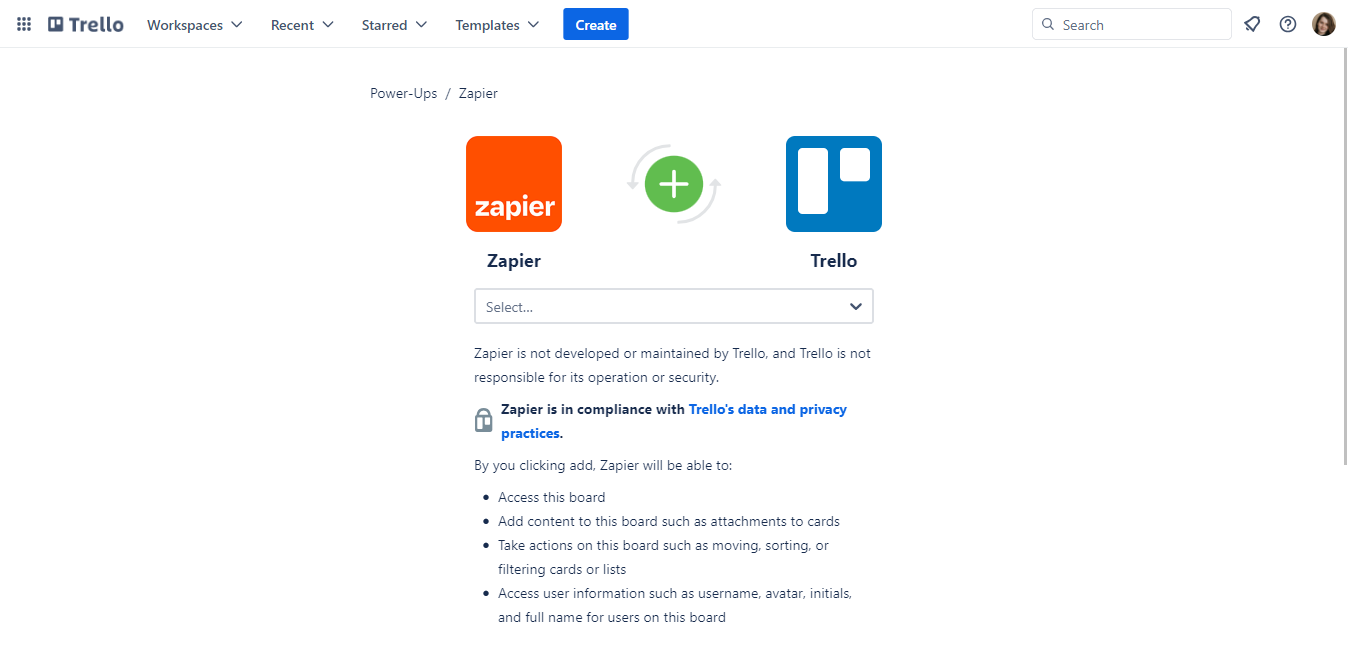
Task: Open Trello's data and privacy practices link
Action: (x=767, y=410)
